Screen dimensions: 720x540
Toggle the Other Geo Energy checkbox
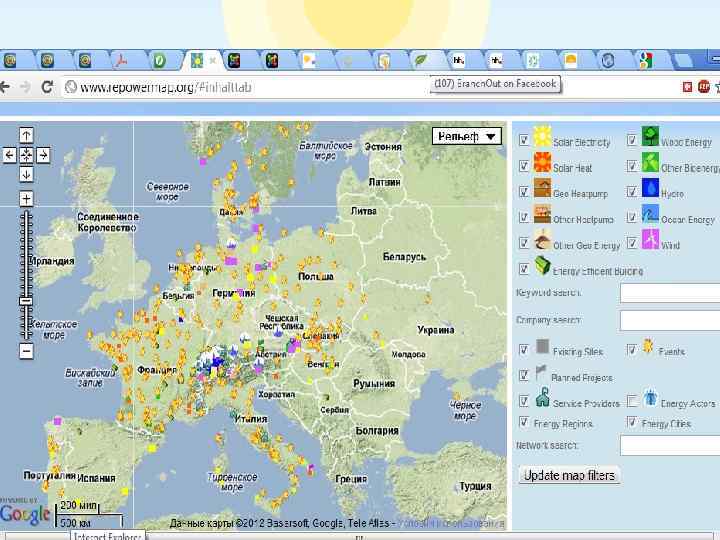coord(524,242)
